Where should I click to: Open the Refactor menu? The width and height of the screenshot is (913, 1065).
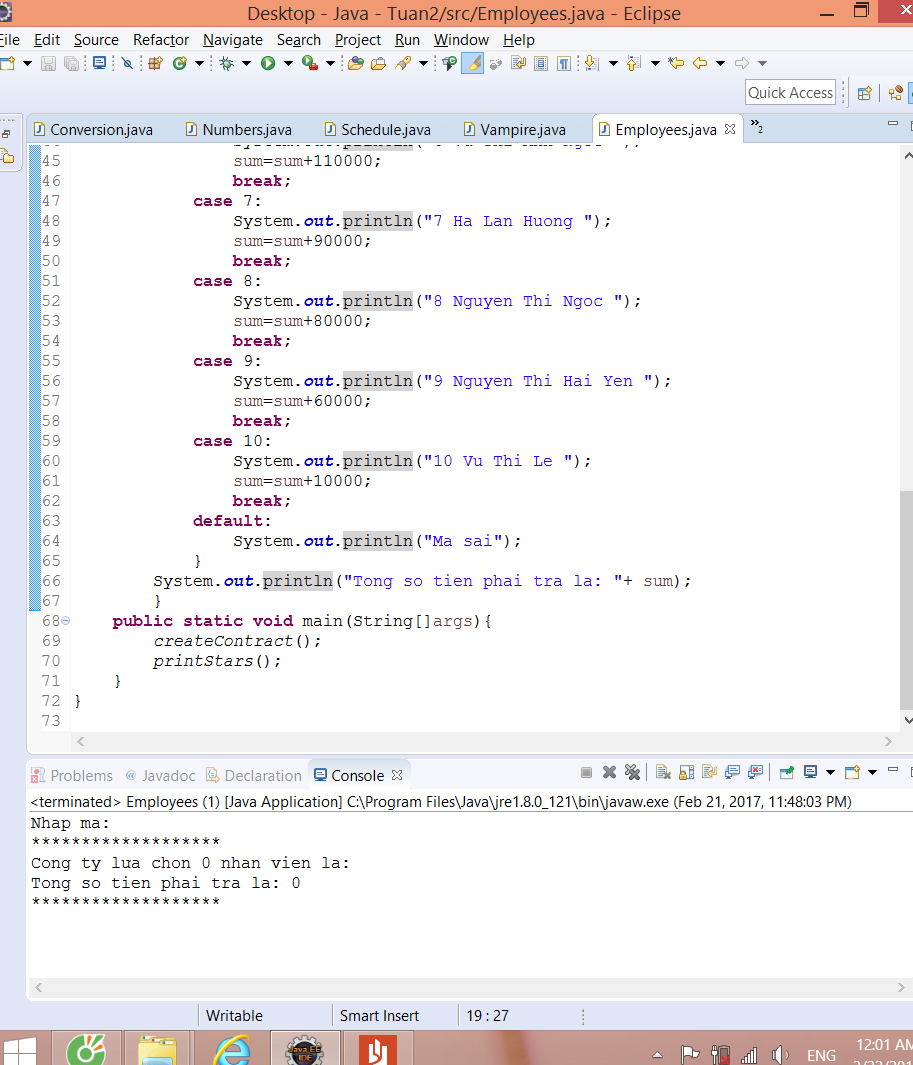click(160, 40)
